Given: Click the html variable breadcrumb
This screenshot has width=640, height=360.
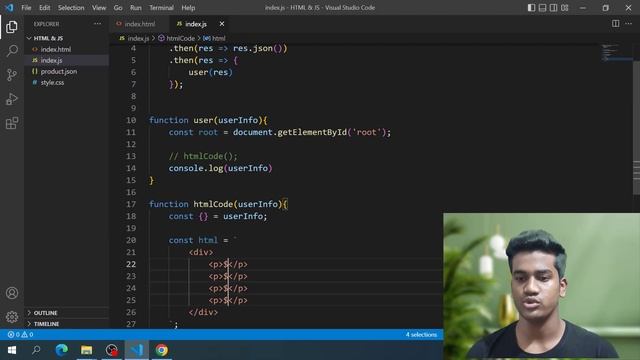Looking at the screenshot, I should 215,38.
